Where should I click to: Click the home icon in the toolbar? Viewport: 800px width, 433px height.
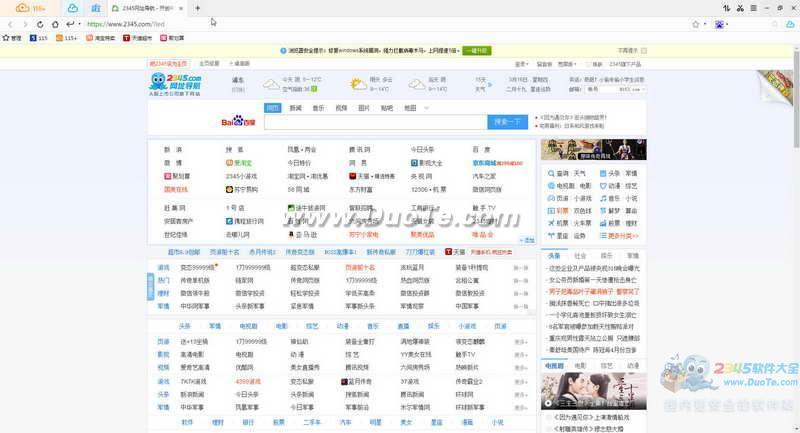click(54, 23)
